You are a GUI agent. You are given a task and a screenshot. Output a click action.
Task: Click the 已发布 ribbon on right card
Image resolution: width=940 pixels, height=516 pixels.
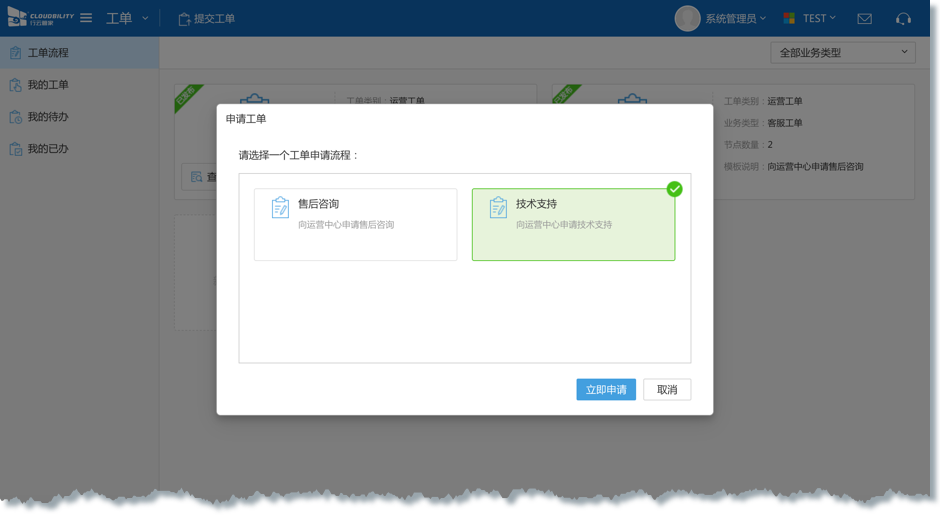[565, 96]
